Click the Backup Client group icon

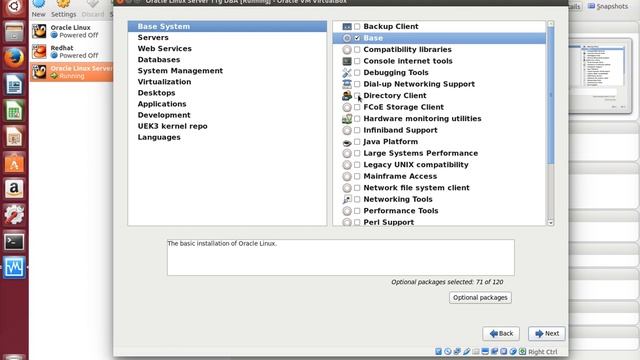coord(347,27)
